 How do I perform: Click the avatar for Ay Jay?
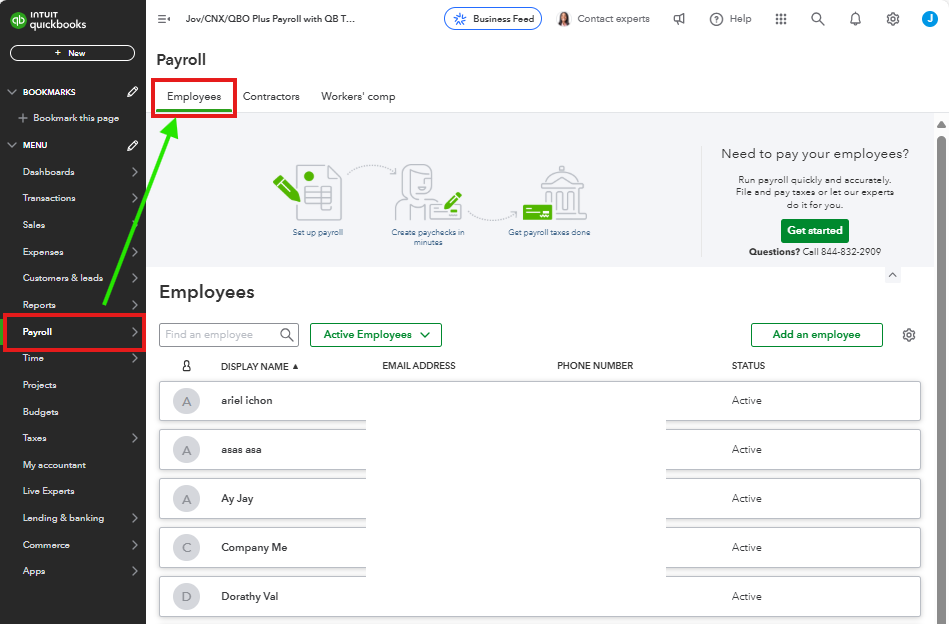[186, 499]
